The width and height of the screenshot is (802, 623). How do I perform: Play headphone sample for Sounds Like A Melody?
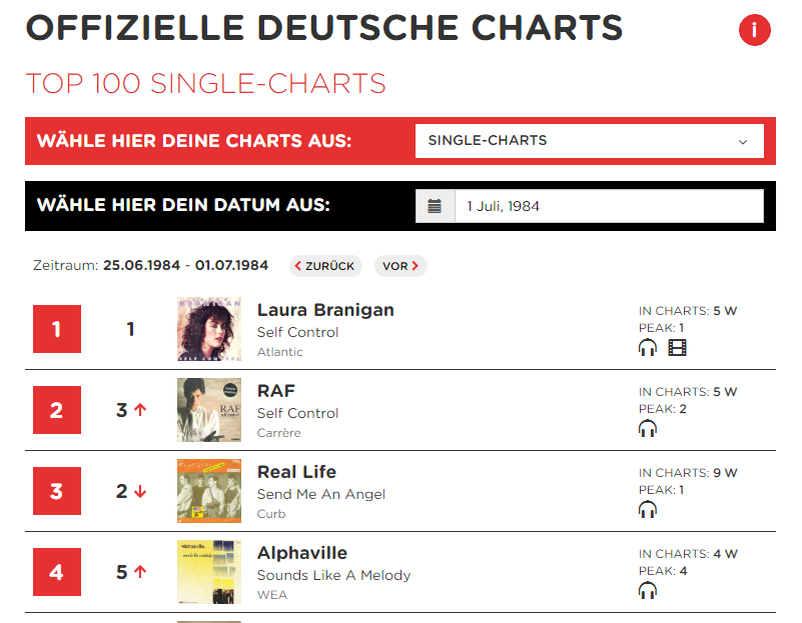click(648, 590)
